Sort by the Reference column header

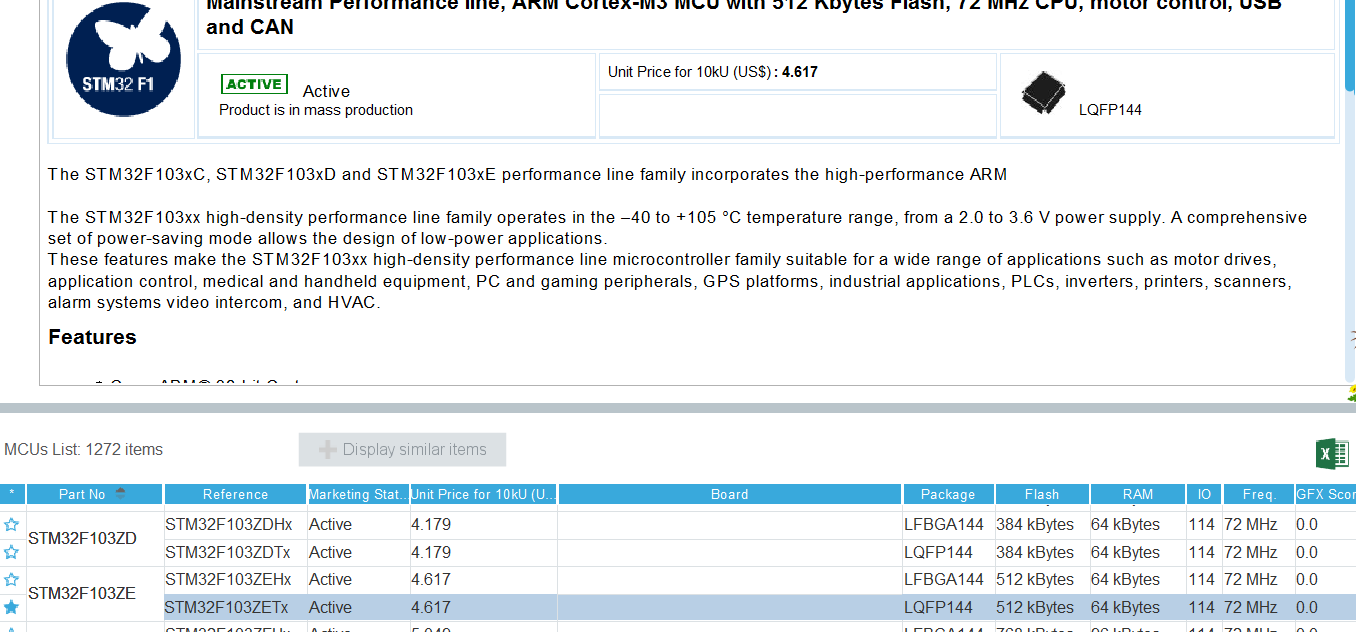point(235,494)
